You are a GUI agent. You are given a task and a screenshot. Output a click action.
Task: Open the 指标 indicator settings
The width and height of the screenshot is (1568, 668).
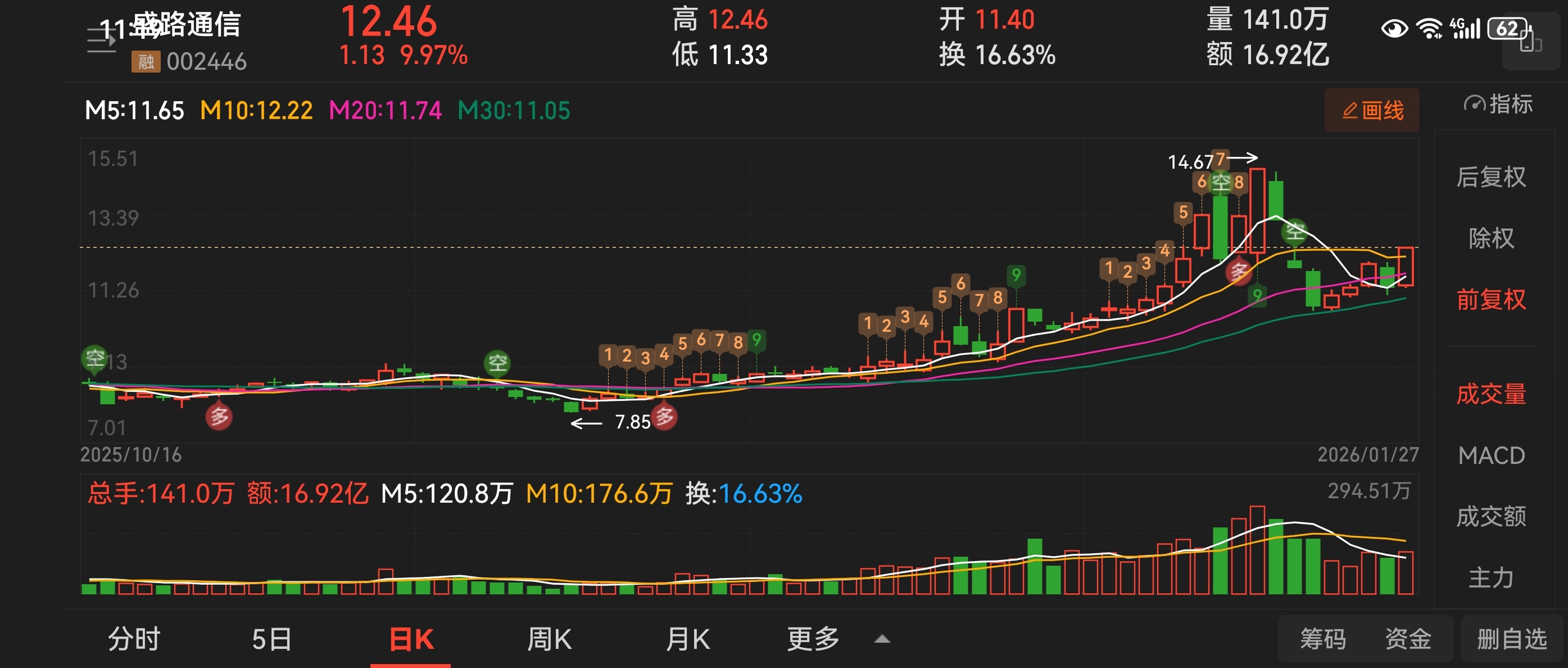coord(1497,104)
